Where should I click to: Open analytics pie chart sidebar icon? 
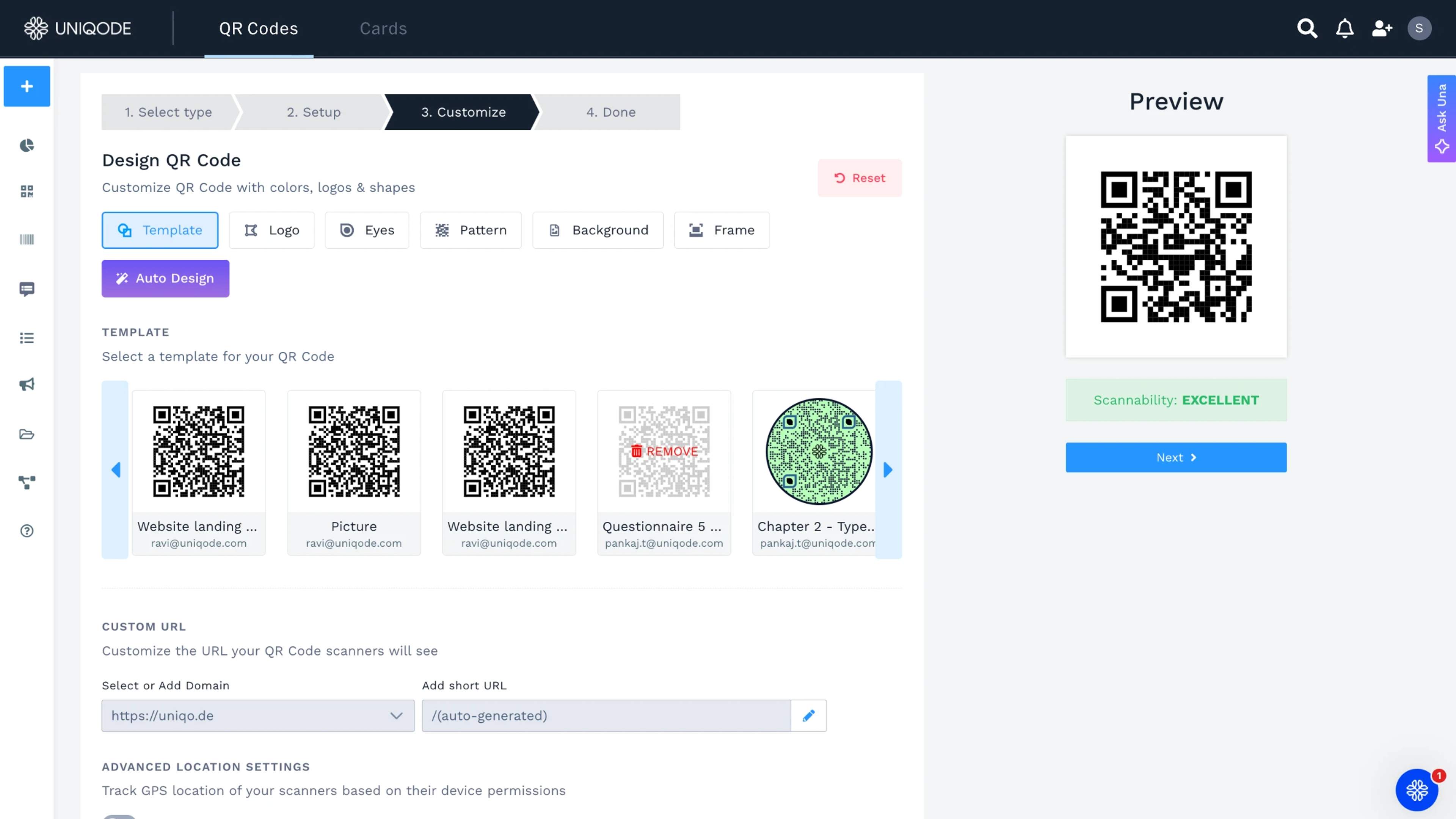[27, 146]
